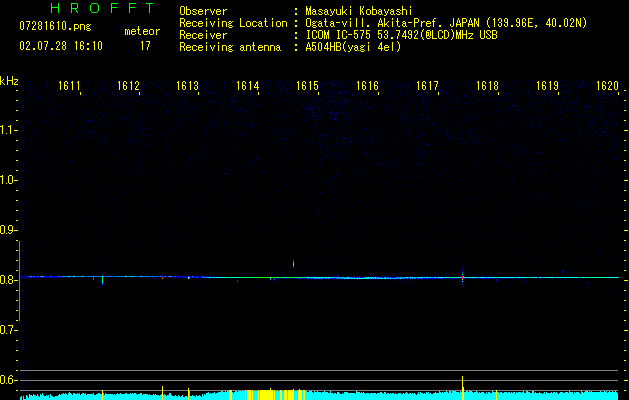Click the 0.7 frequency axis label

tap(8, 330)
